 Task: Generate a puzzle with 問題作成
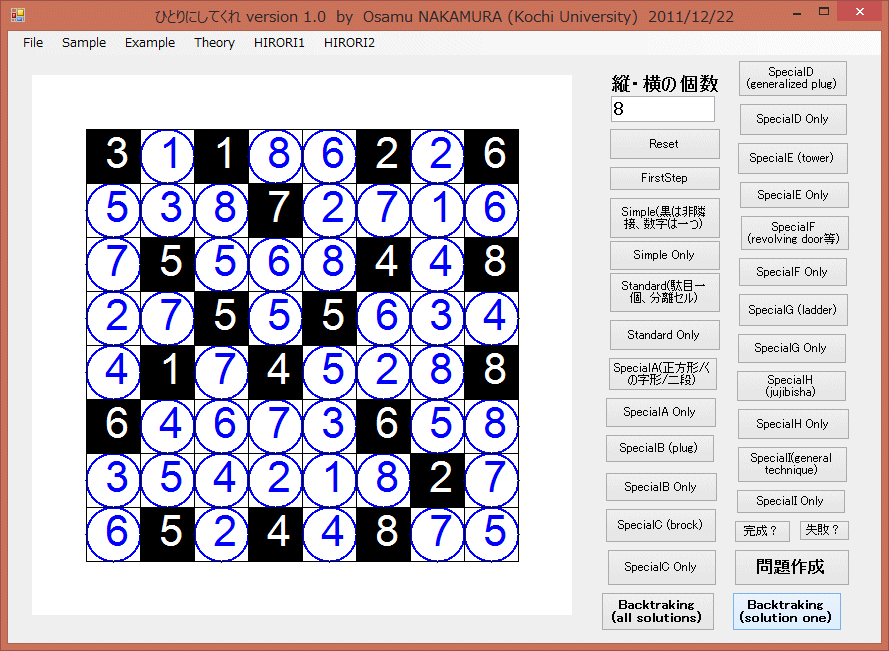point(791,567)
